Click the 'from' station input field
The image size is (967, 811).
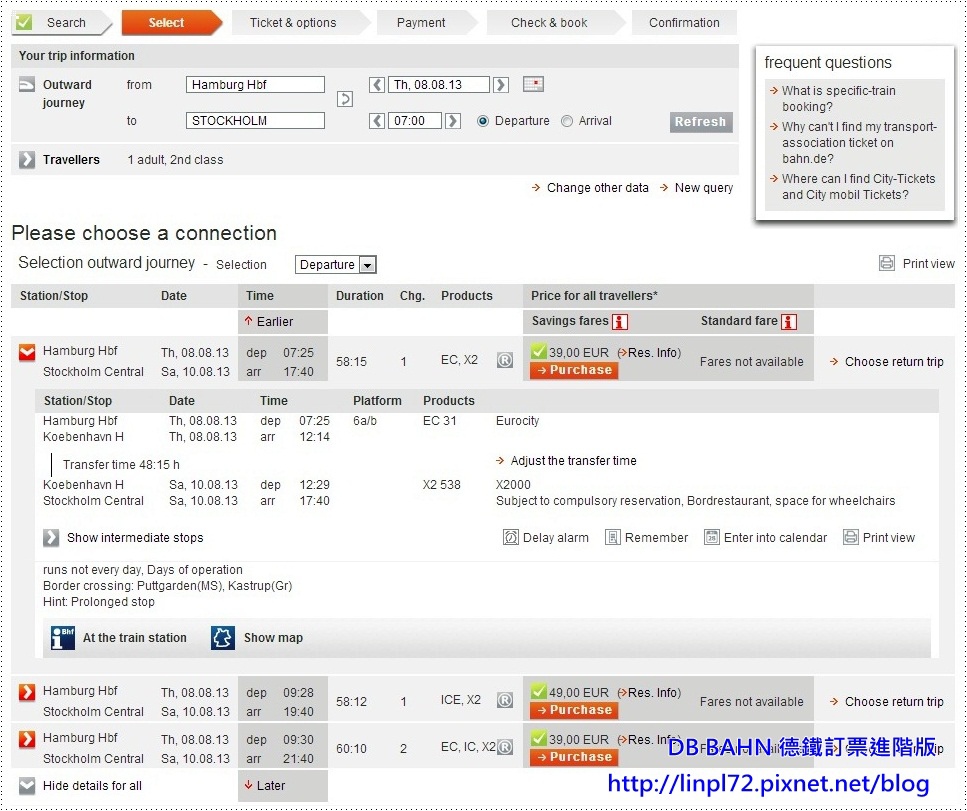255,84
